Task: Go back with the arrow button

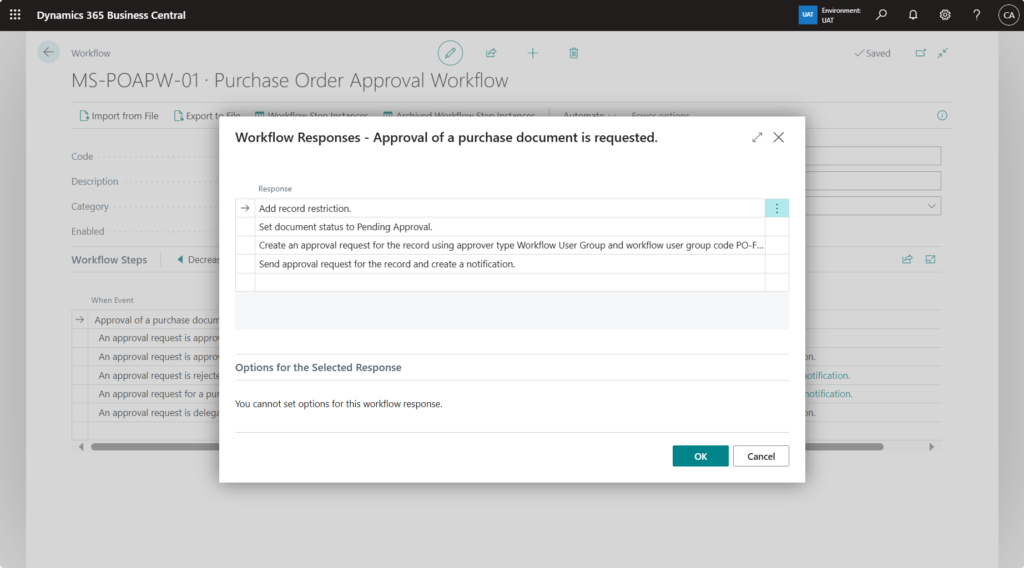Action: [48, 52]
